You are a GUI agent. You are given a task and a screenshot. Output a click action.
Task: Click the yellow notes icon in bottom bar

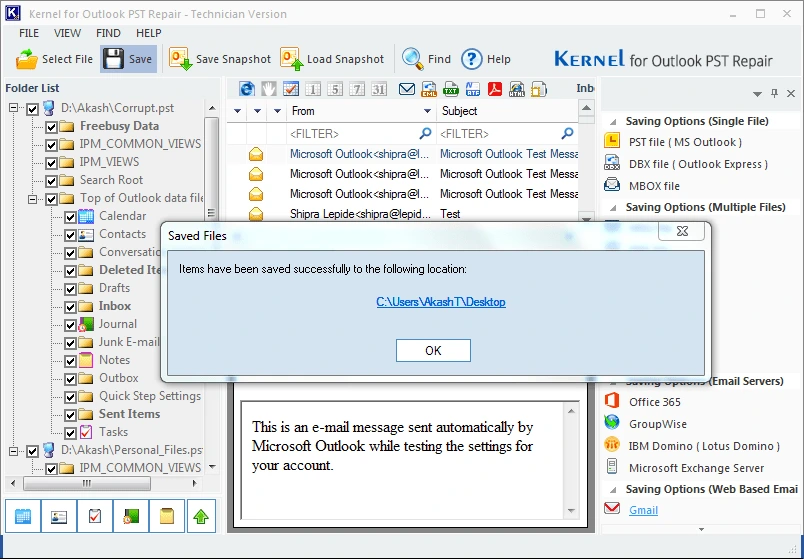167,516
